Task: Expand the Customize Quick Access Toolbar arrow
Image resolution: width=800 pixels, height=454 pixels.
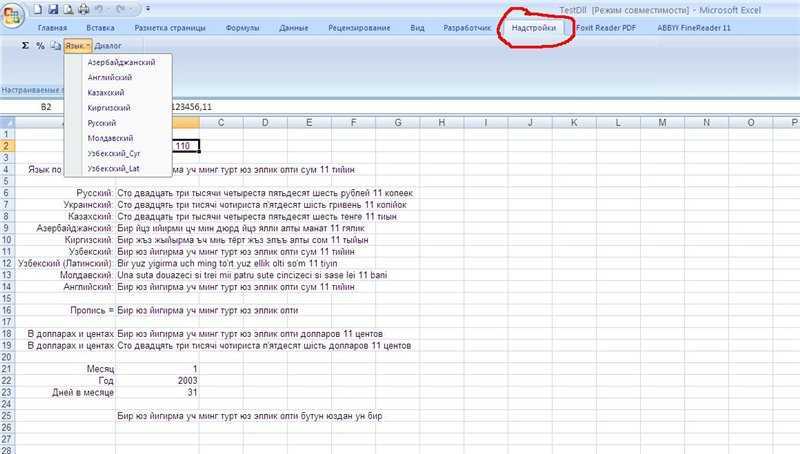Action: click(x=147, y=9)
